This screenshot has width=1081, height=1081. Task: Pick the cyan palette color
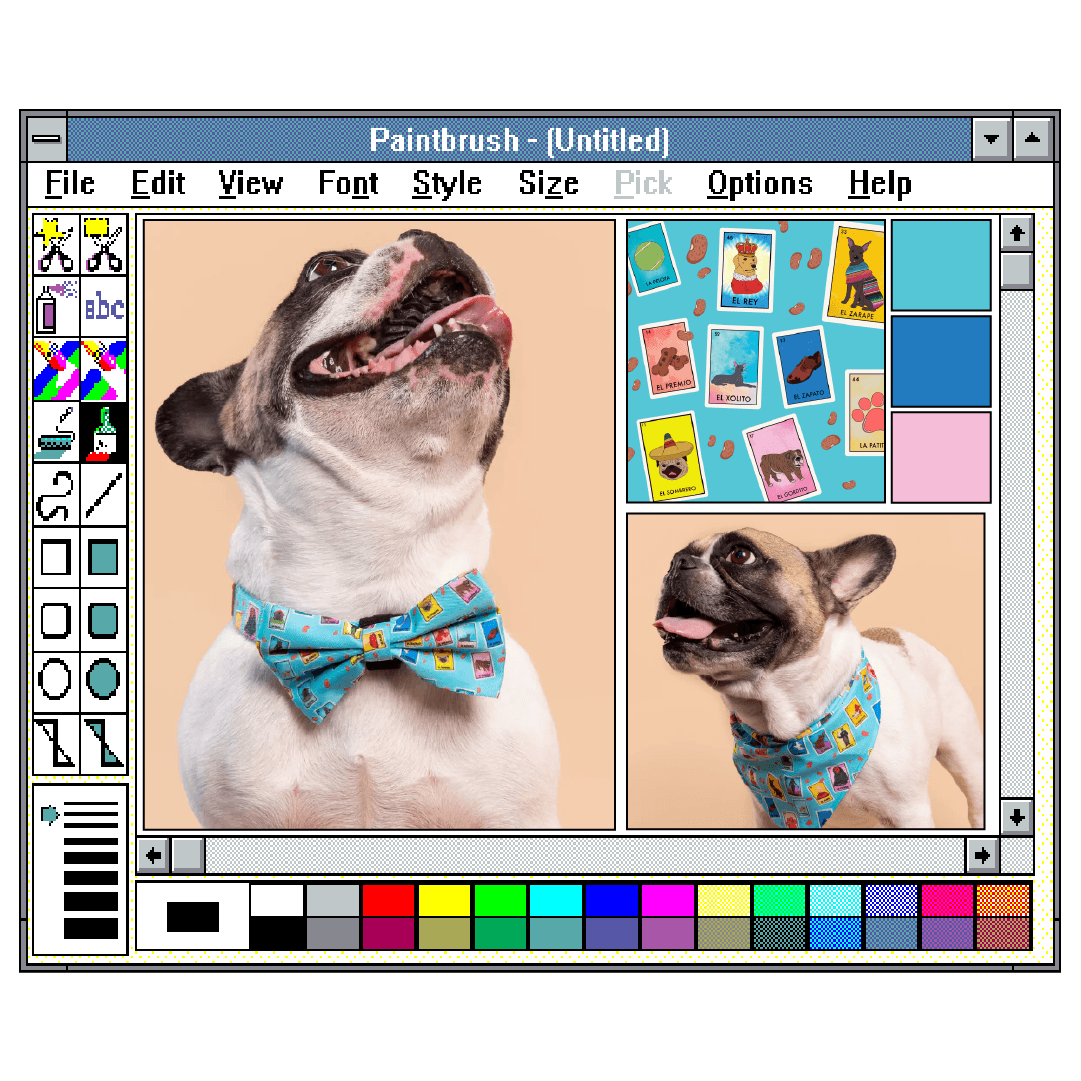tap(556, 900)
